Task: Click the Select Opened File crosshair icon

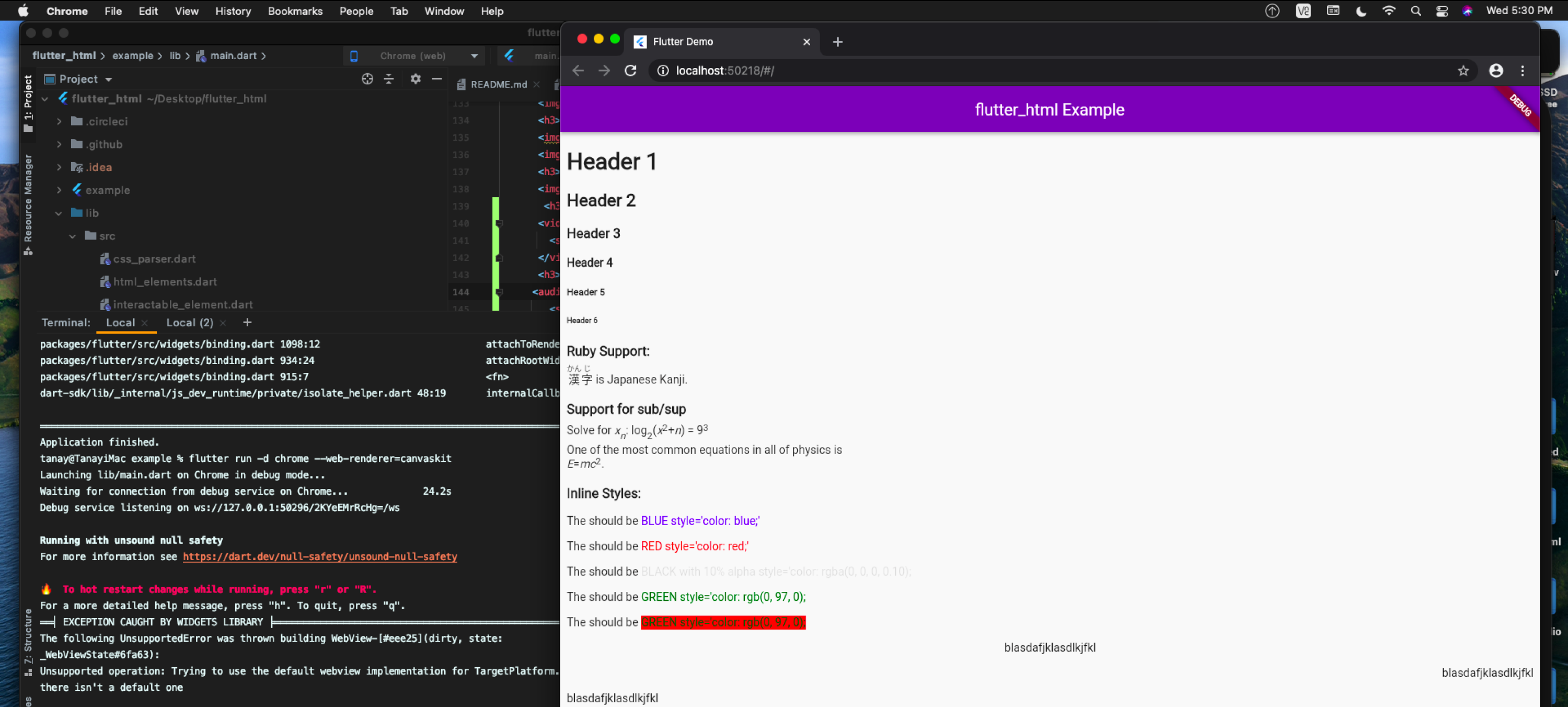Action: pyautogui.click(x=367, y=78)
